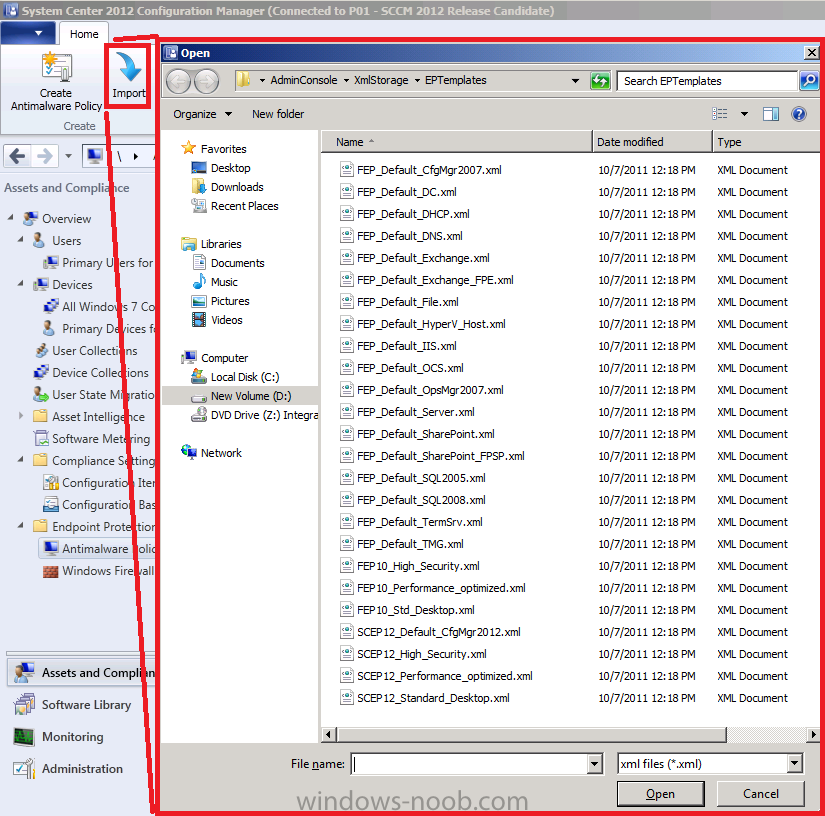Image resolution: width=825 pixels, height=816 pixels.
Task: Select Local Disk (C:)
Action: [245, 377]
